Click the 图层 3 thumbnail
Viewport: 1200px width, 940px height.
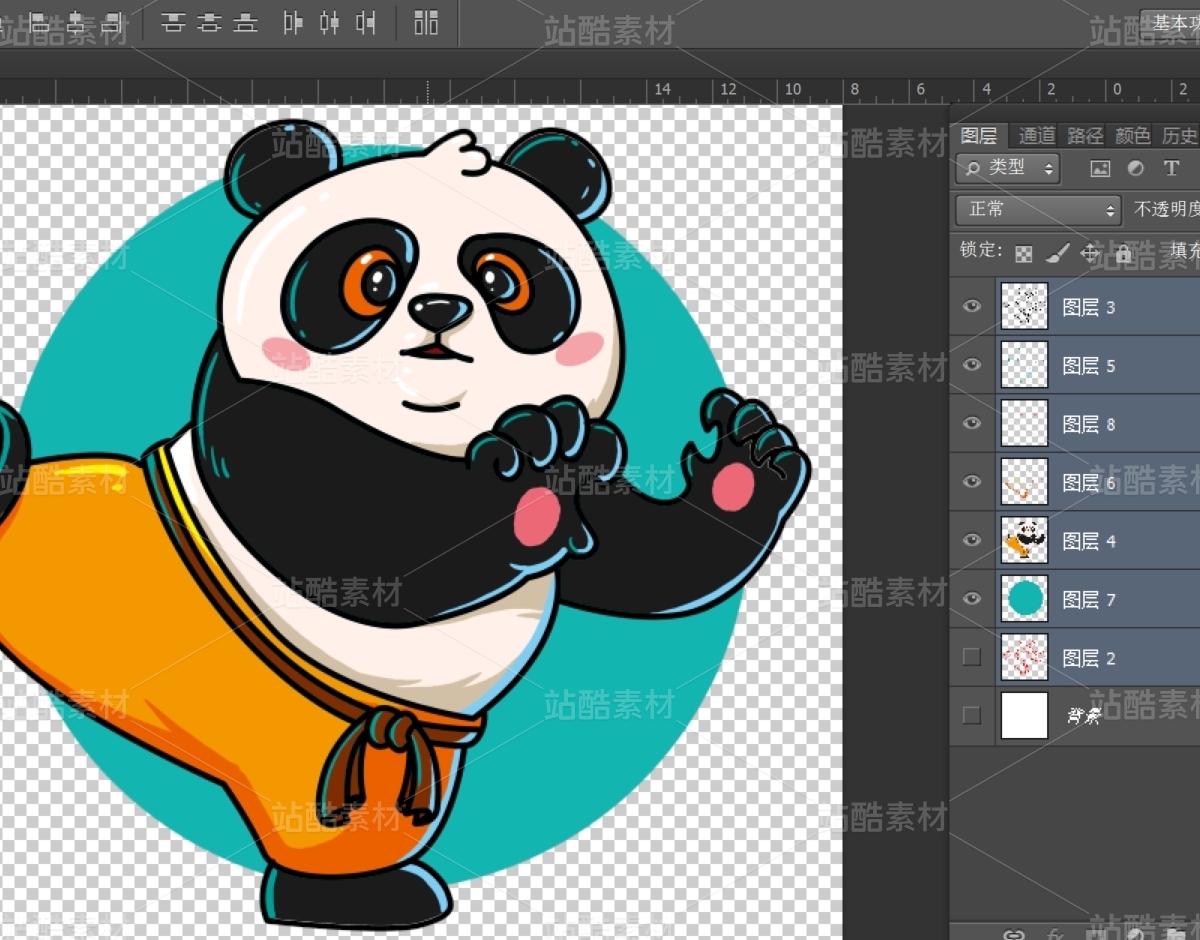[1024, 306]
